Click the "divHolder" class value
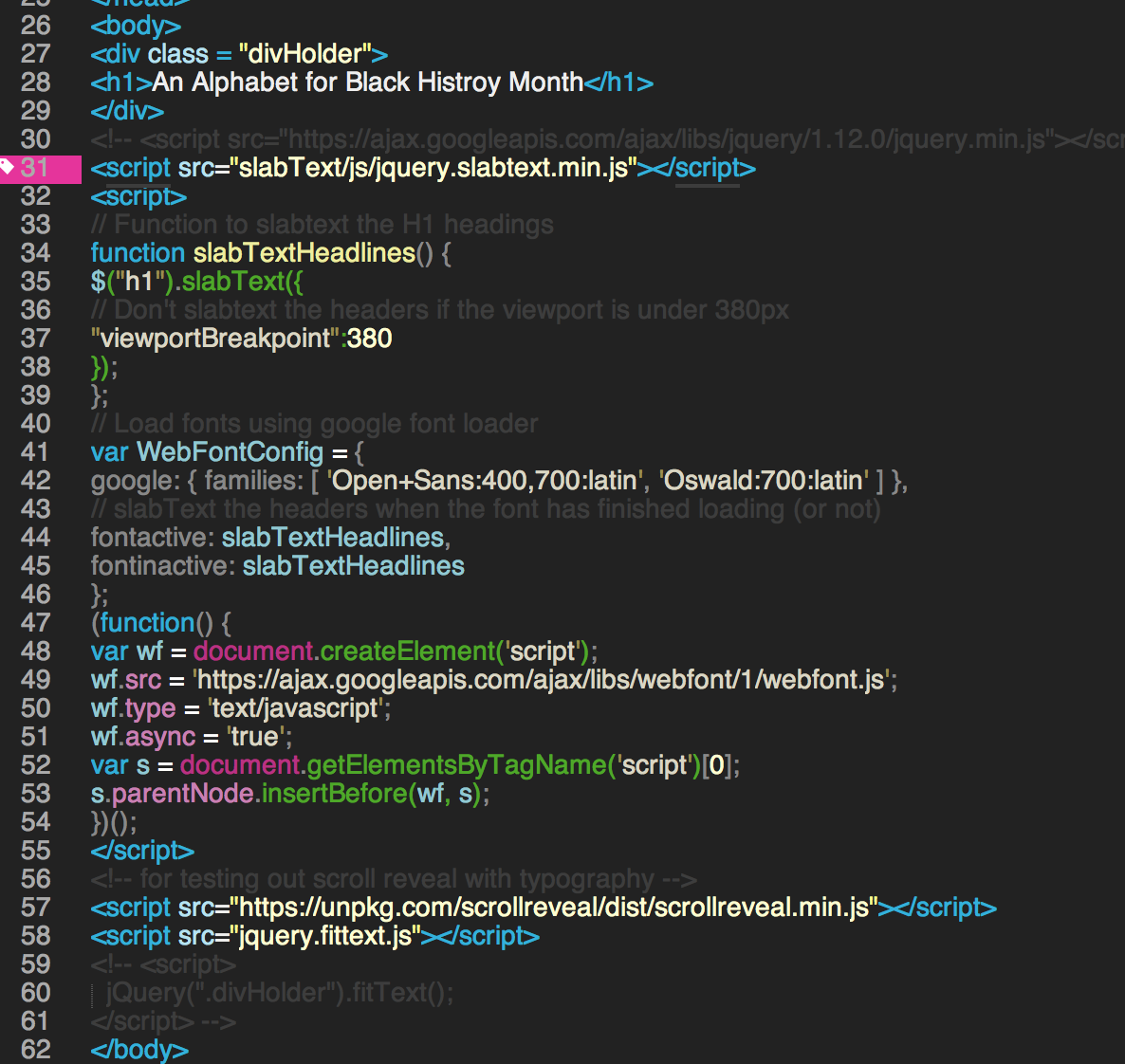This screenshot has height=1064, width=1125. coord(304,54)
